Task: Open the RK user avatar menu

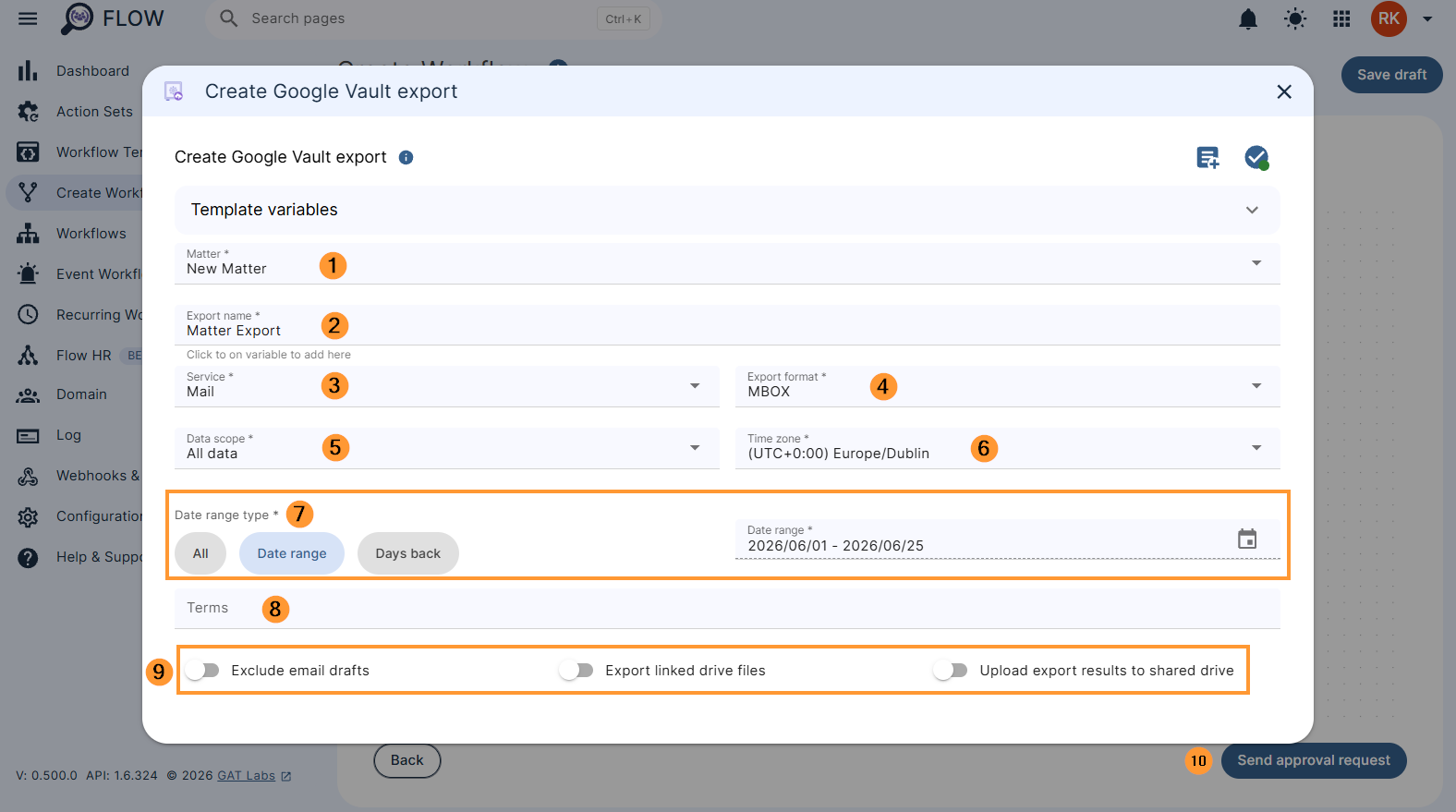Action: (x=1389, y=18)
